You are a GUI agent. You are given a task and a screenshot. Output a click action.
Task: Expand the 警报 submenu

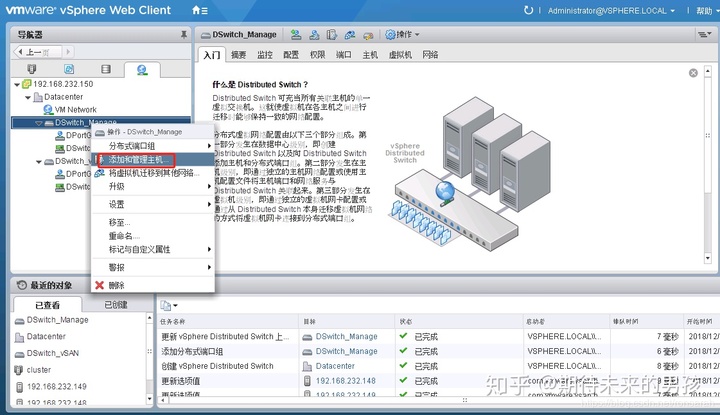click(x=153, y=267)
